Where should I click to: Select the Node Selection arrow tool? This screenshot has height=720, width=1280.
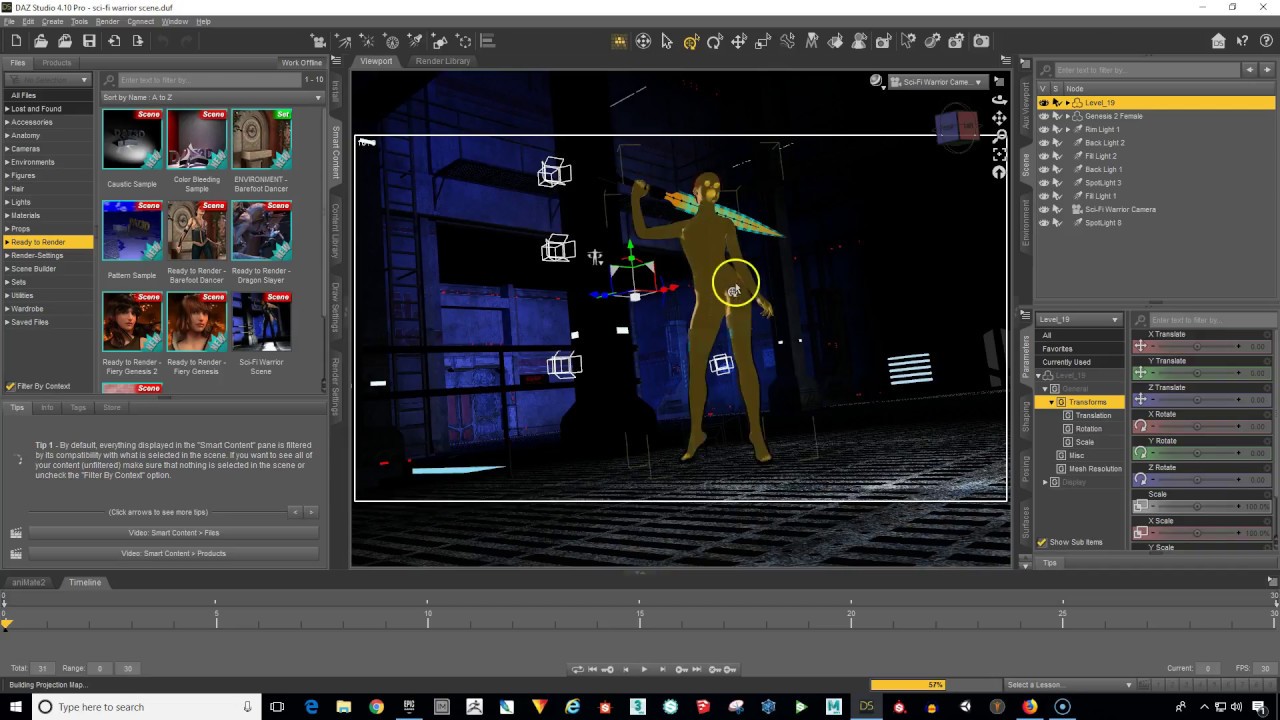pyautogui.click(x=667, y=41)
